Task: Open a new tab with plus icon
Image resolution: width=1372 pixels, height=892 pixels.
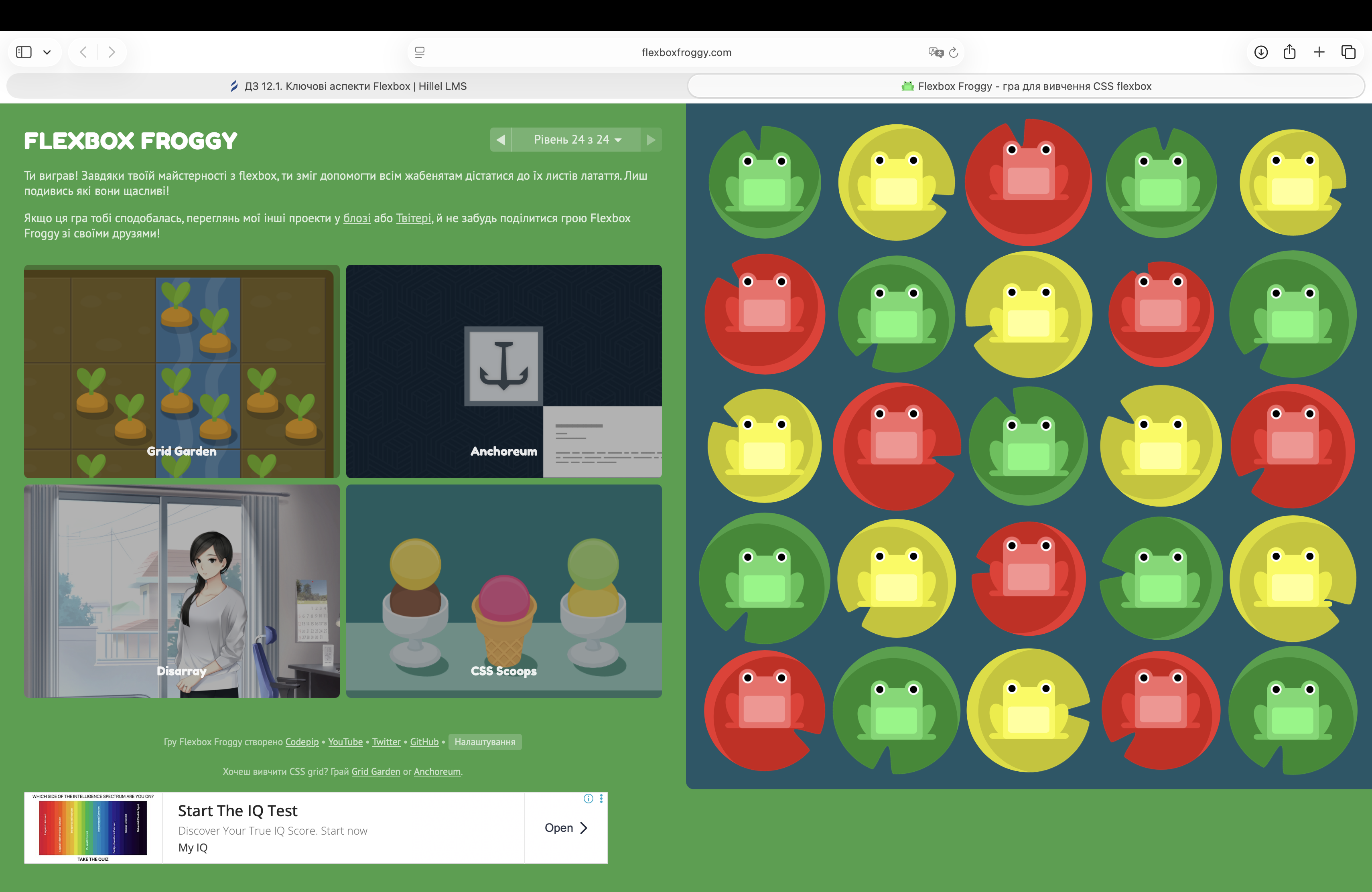Action: (1319, 53)
